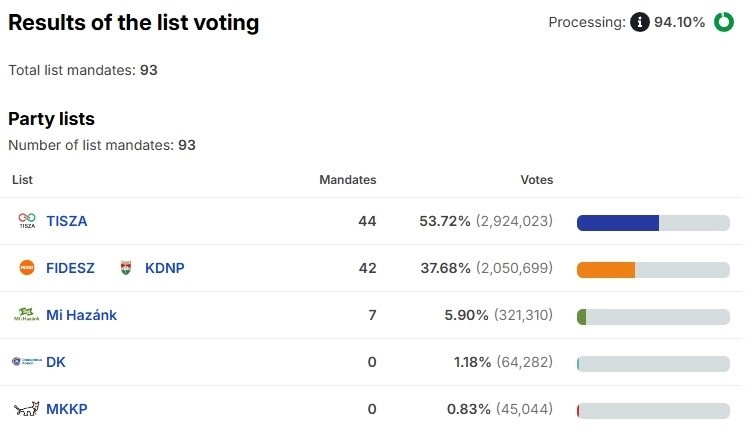Screen dimensions: 745x435
Task: Click the Votes column header
Action: tap(536, 180)
